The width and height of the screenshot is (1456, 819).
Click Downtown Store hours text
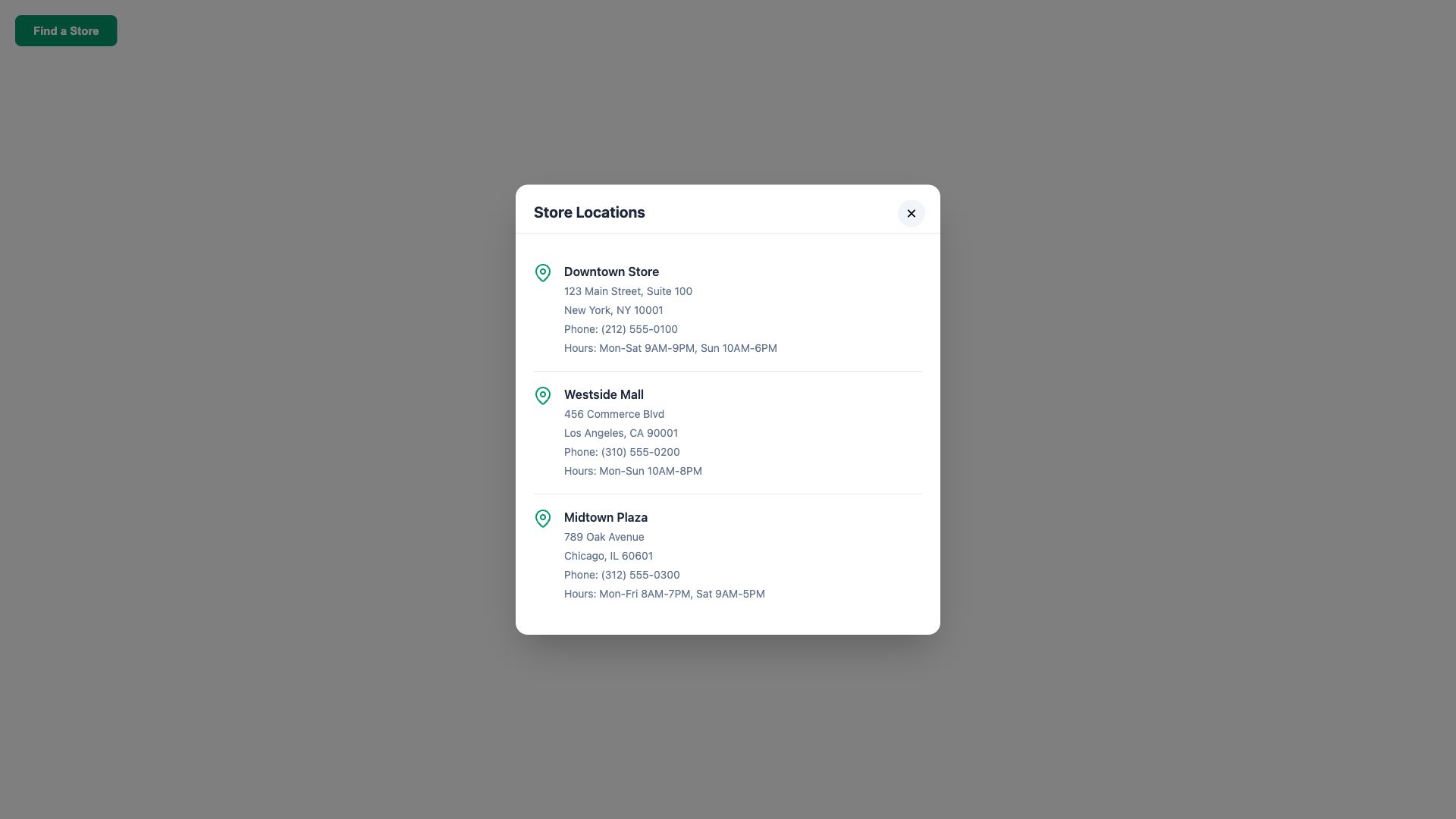670,348
